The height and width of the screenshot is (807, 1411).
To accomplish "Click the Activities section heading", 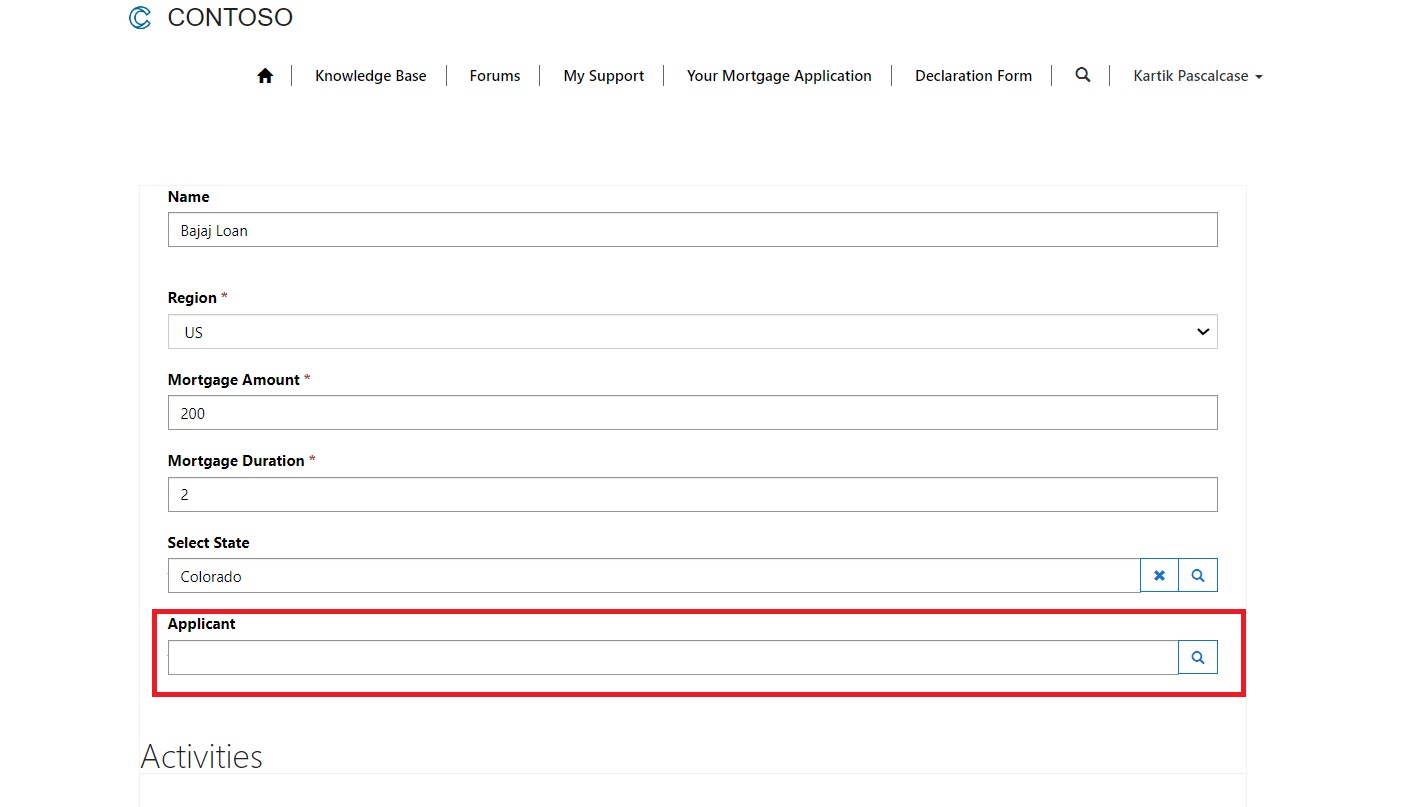I will [x=202, y=757].
